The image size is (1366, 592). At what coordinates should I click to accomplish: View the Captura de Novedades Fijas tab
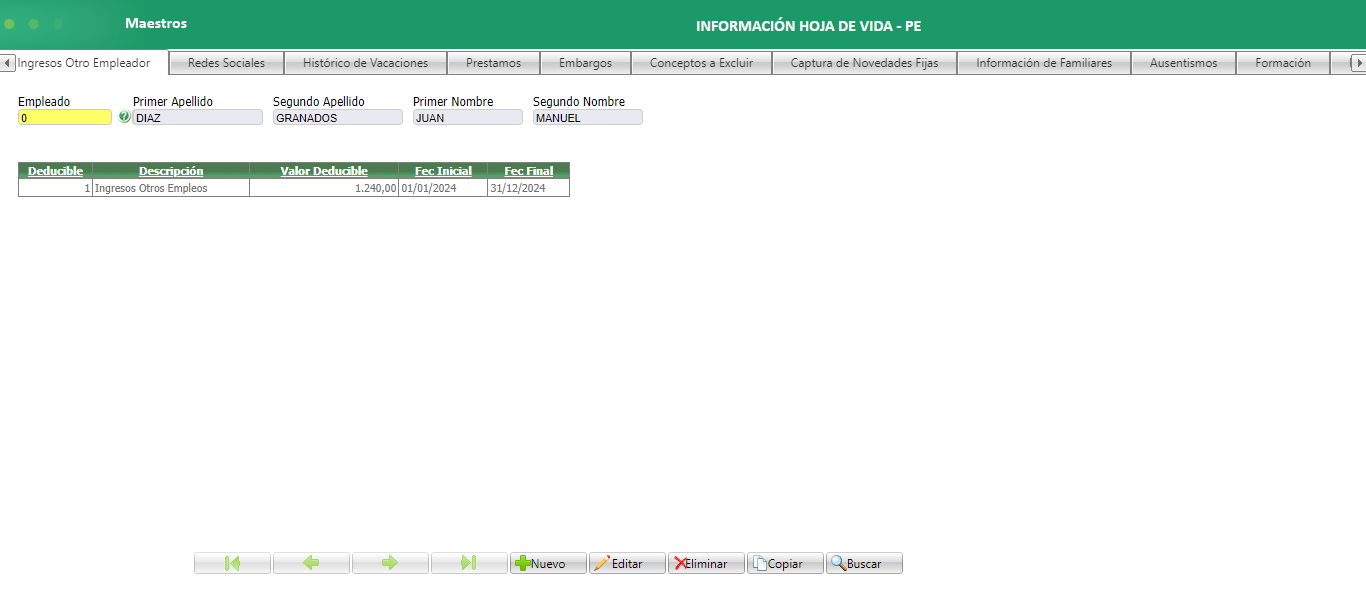pos(864,62)
